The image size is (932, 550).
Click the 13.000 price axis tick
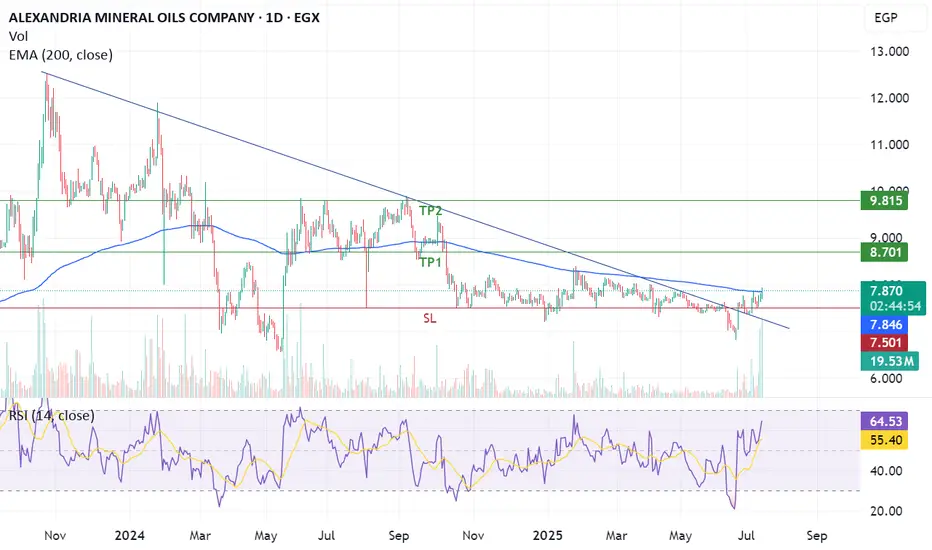(x=889, y=52)
